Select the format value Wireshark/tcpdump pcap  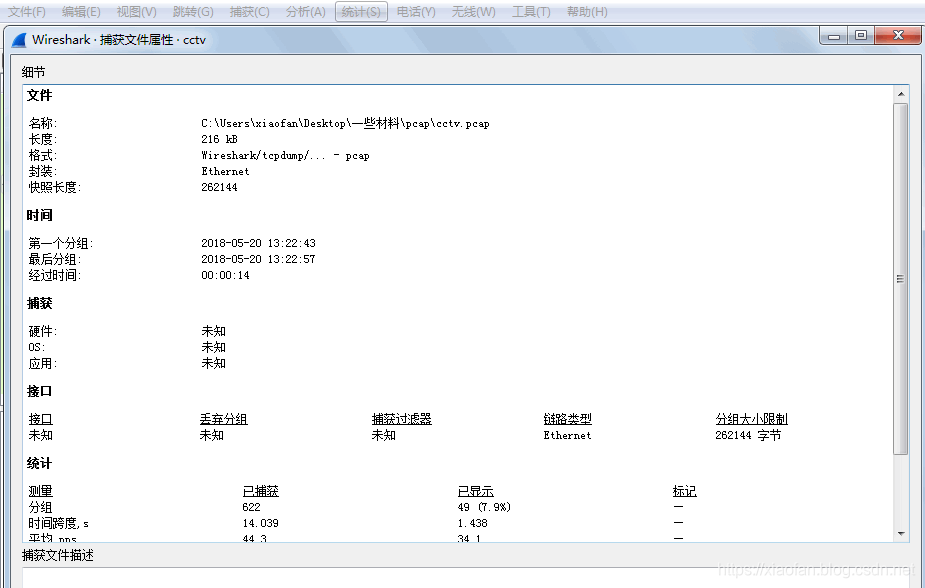pyautogui.click(x=285, y=156)
